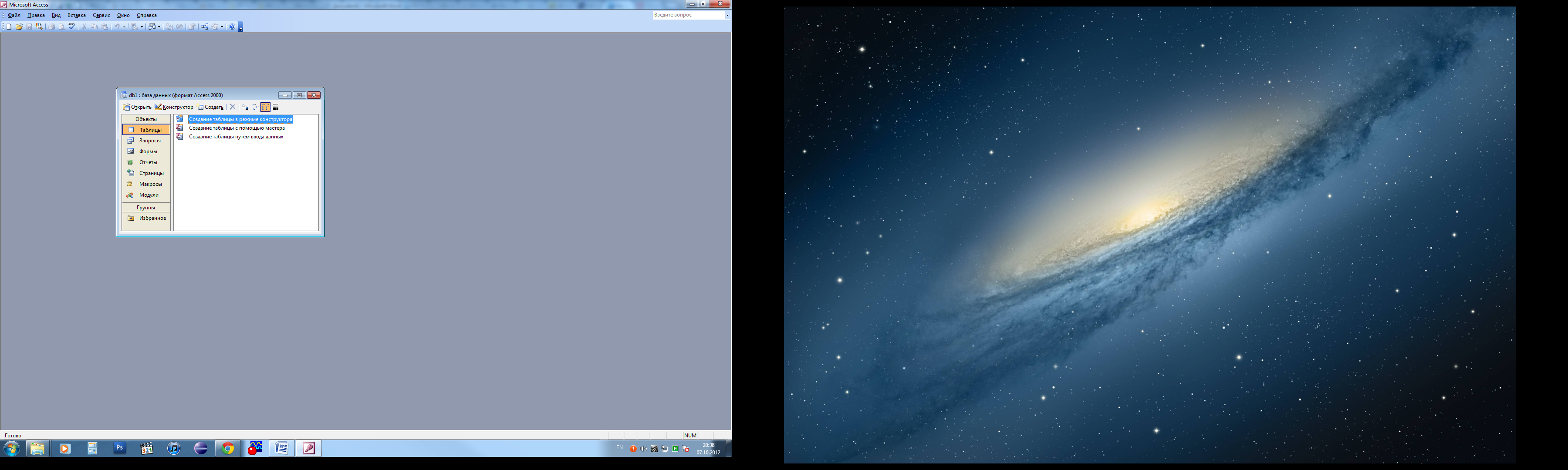
Task: Open the Toolbar Options arrow
Action: pyautogui.click(x=241, y=27)
